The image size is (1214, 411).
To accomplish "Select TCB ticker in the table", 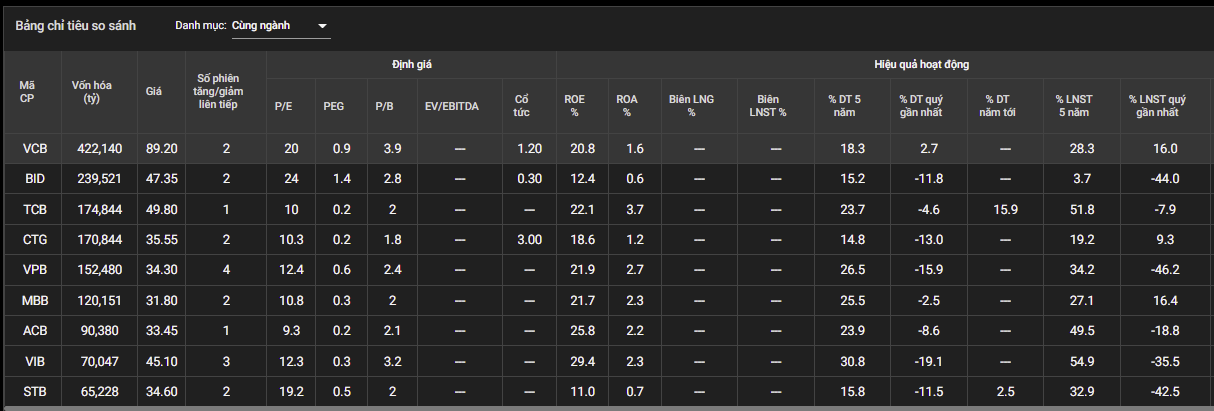I will point(34,209).
